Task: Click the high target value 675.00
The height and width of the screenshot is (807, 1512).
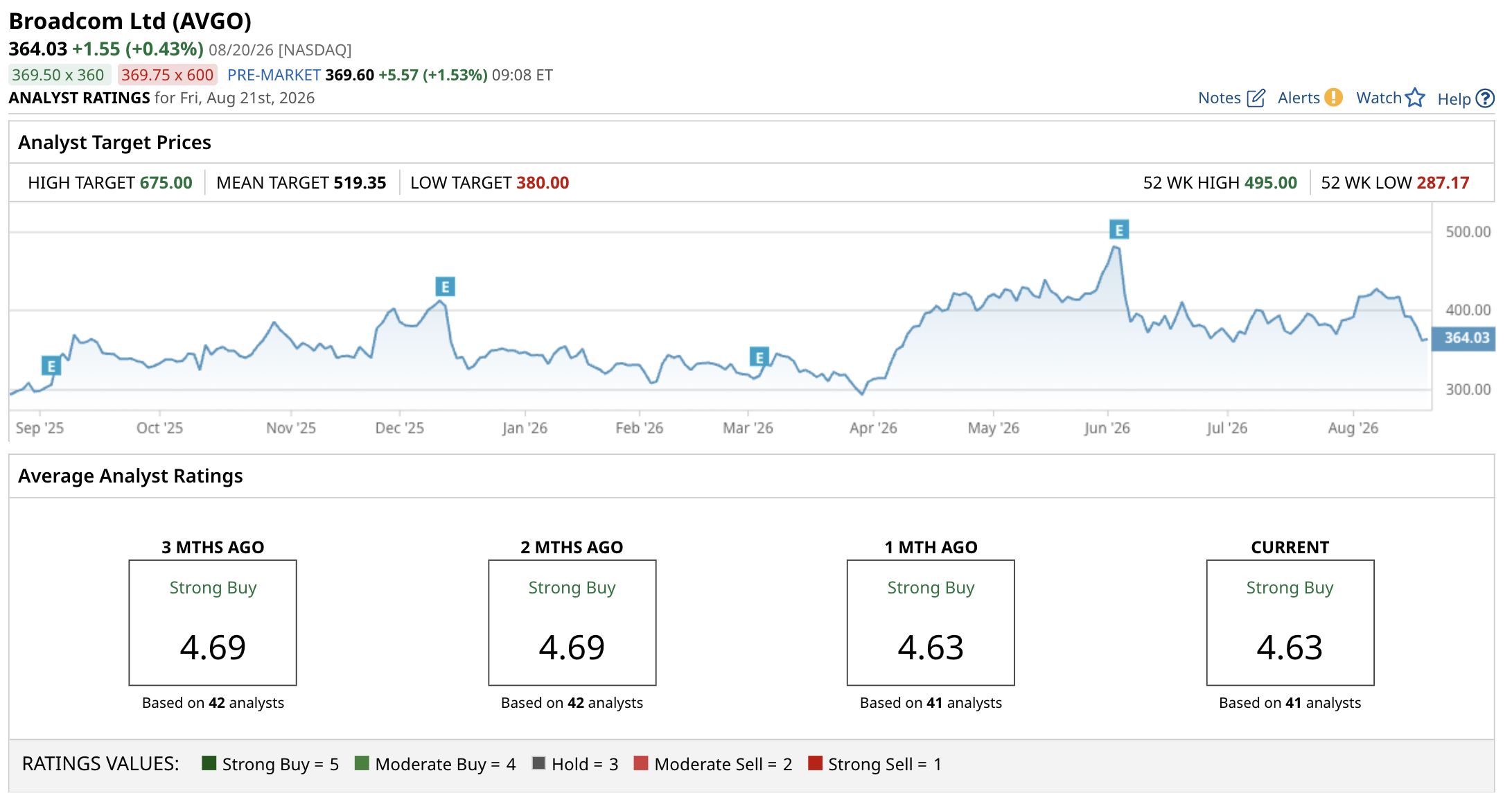Action: [166, 182]
